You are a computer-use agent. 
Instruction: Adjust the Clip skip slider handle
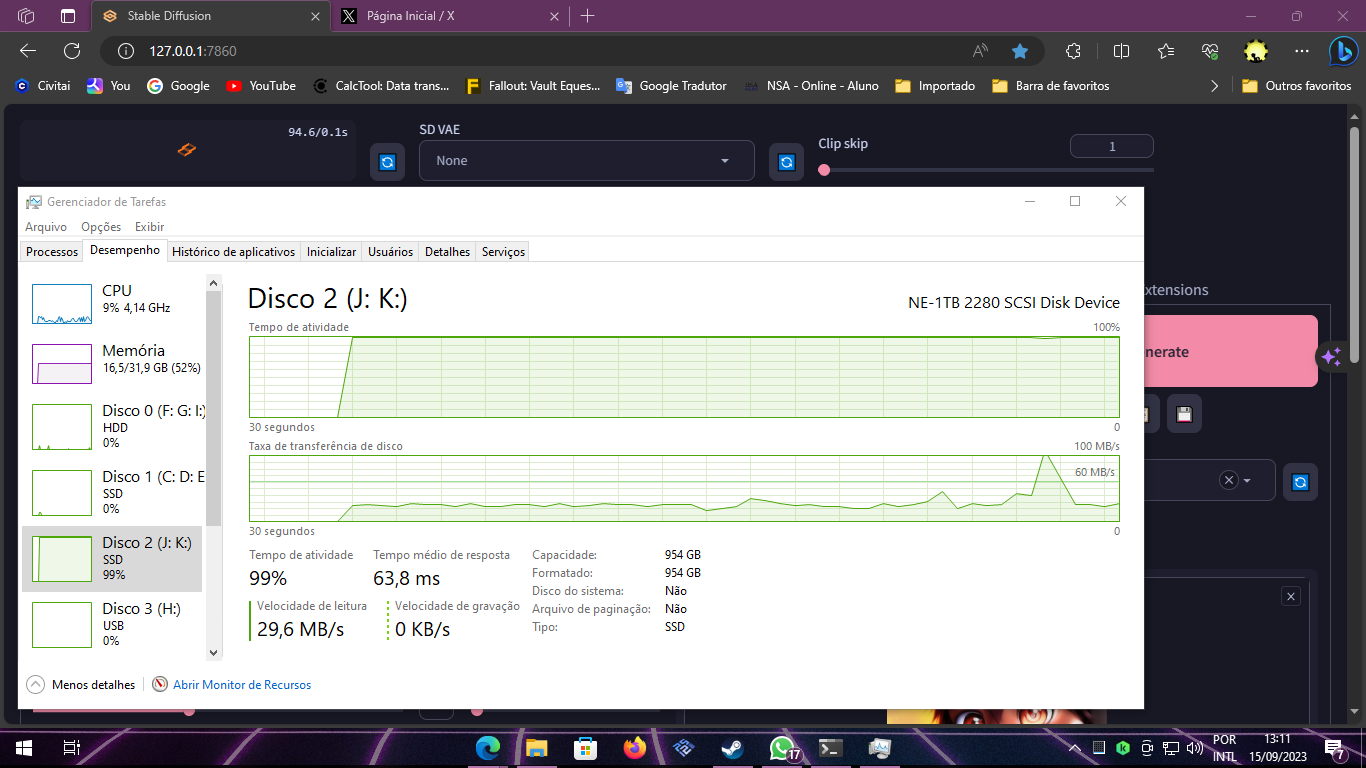click(824, 170)
